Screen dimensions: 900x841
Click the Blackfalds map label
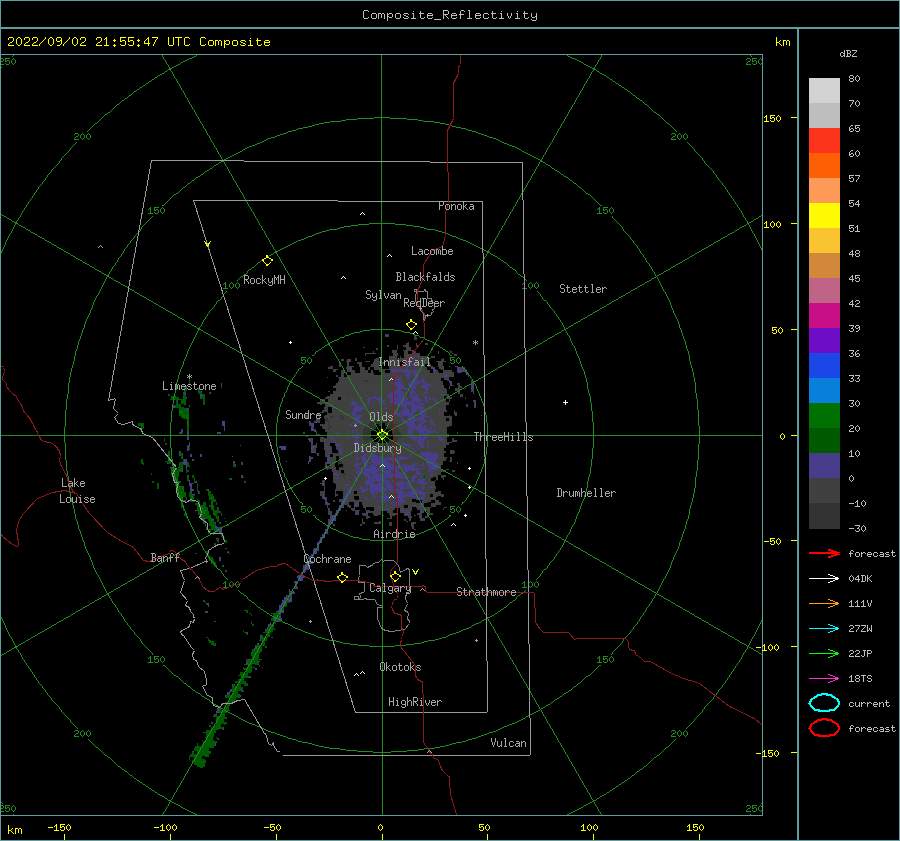tap(425, 277)
